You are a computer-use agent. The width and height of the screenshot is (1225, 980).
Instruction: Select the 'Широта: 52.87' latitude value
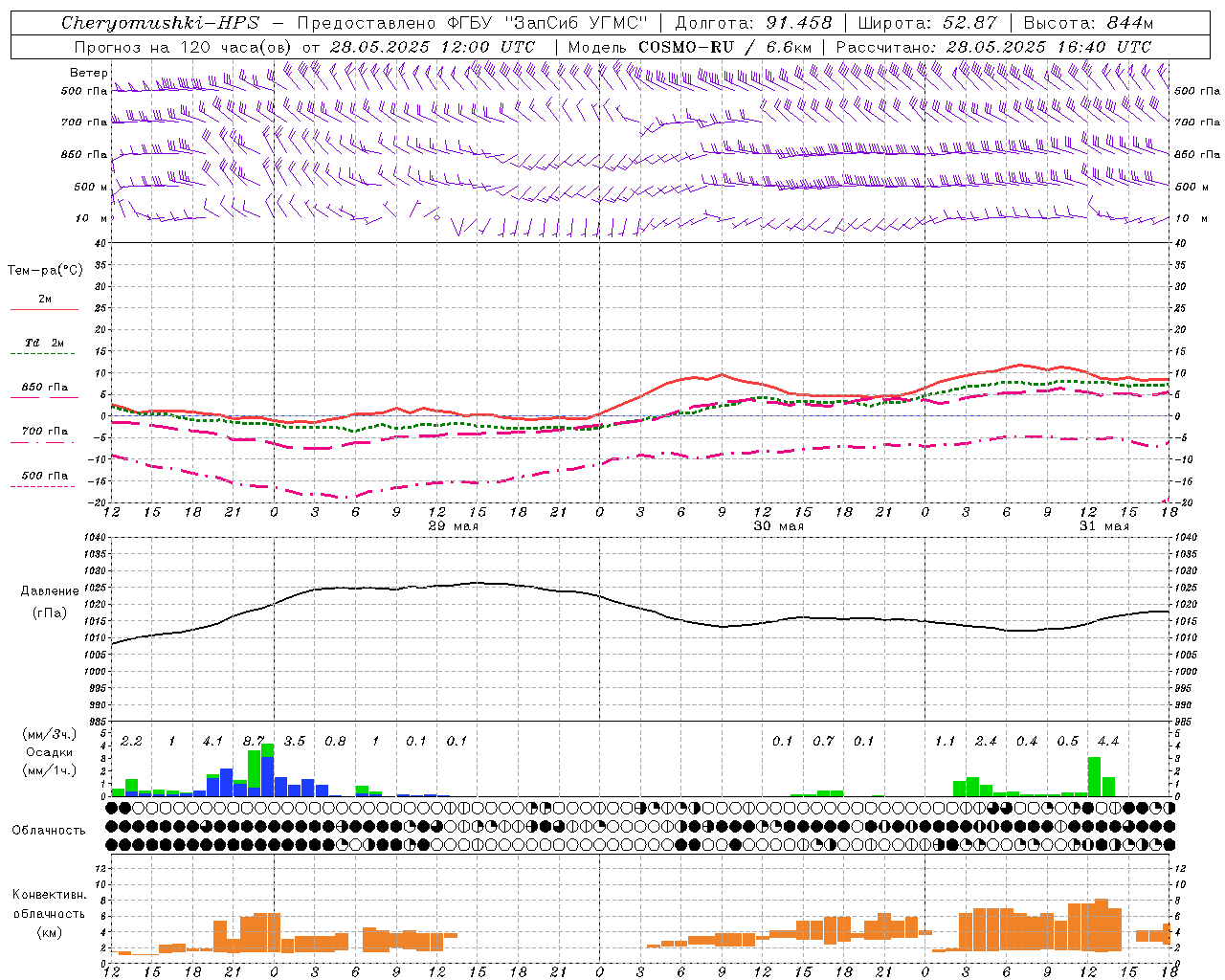927,23
